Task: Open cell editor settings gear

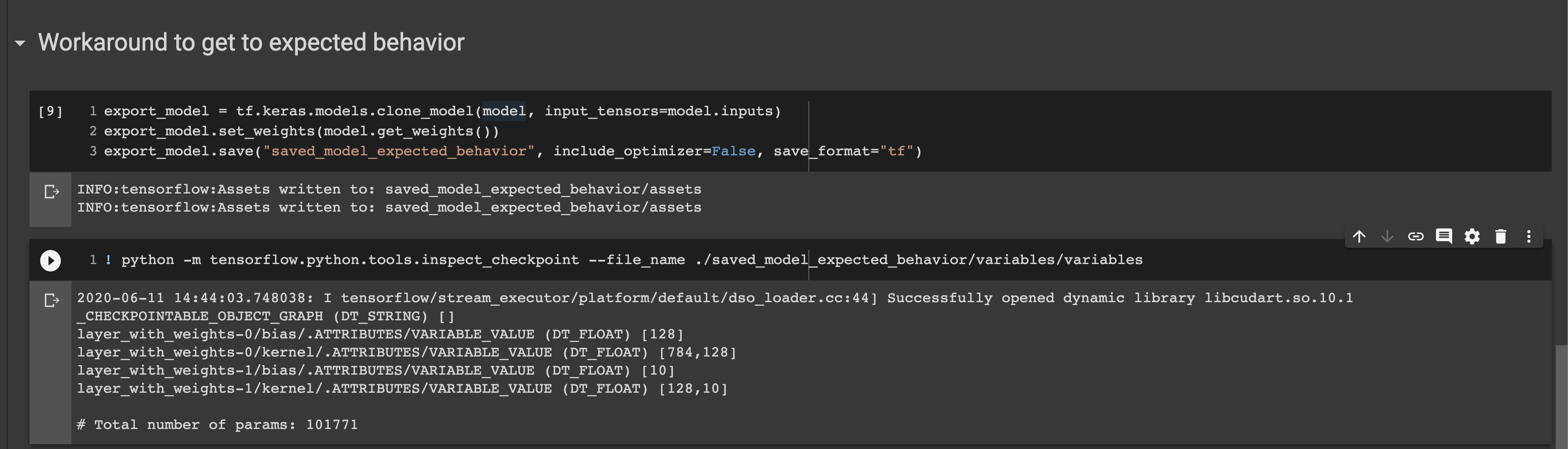Action: click(1472, 237)
